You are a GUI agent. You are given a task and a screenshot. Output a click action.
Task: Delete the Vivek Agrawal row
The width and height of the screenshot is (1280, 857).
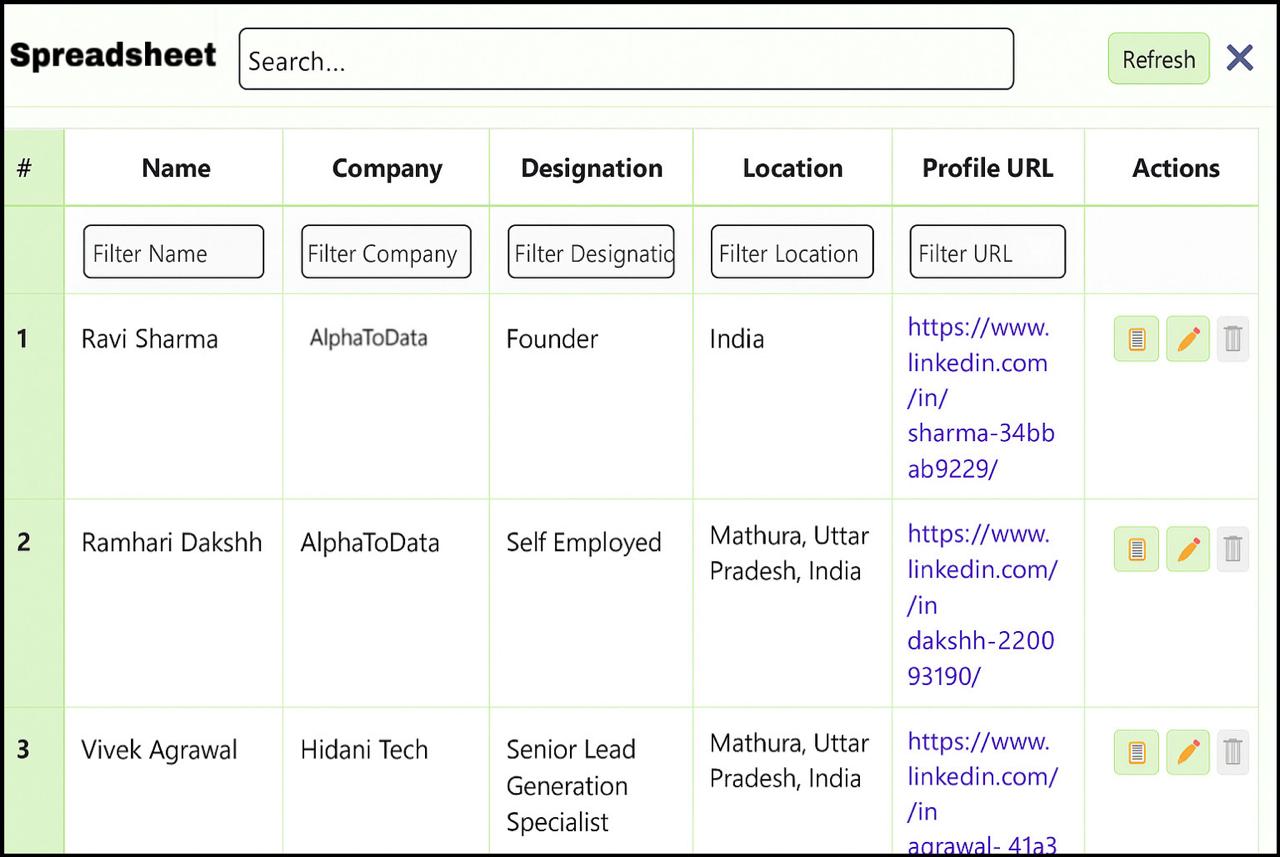click(1233, 752)
